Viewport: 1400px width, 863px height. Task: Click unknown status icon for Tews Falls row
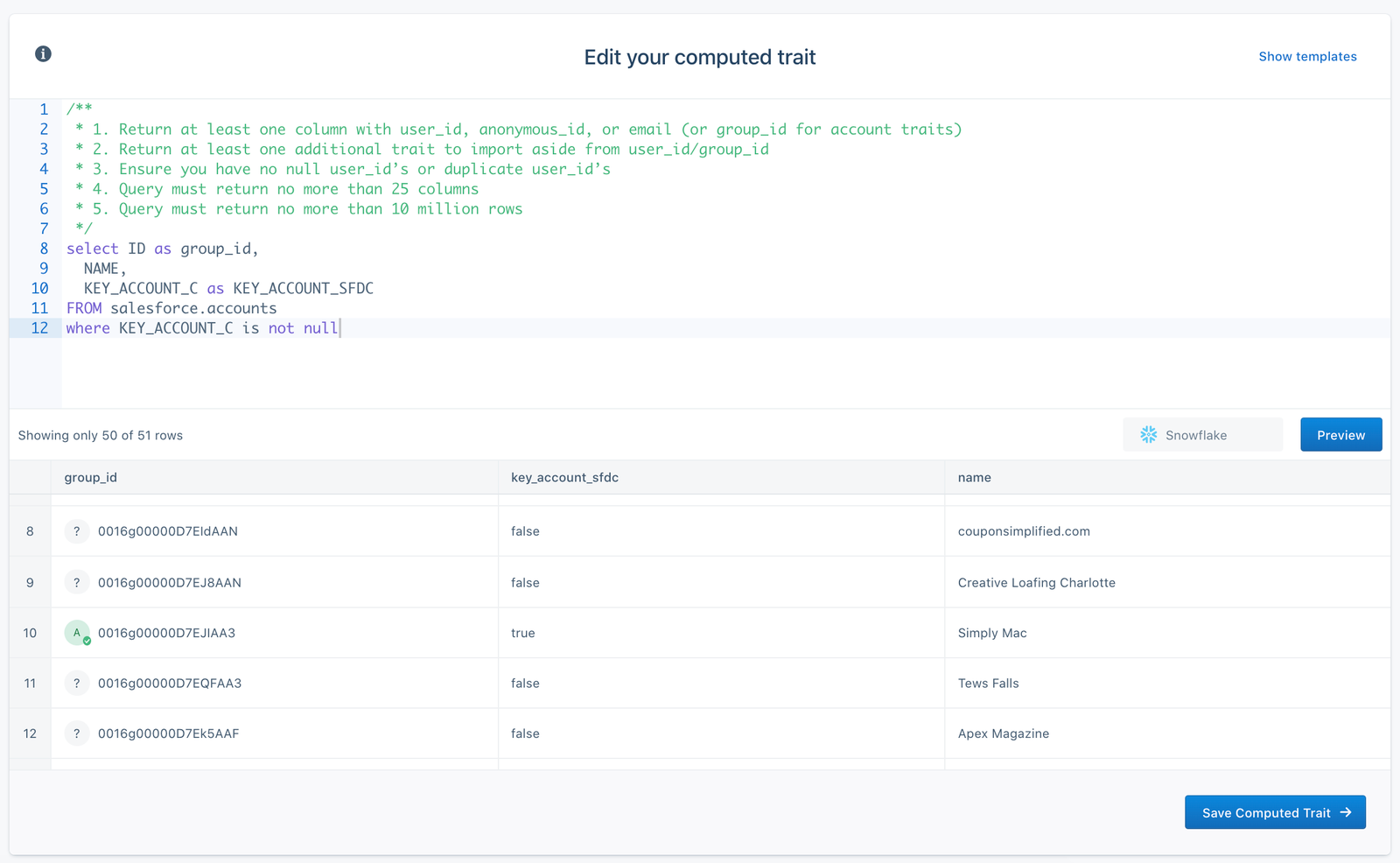77,684
